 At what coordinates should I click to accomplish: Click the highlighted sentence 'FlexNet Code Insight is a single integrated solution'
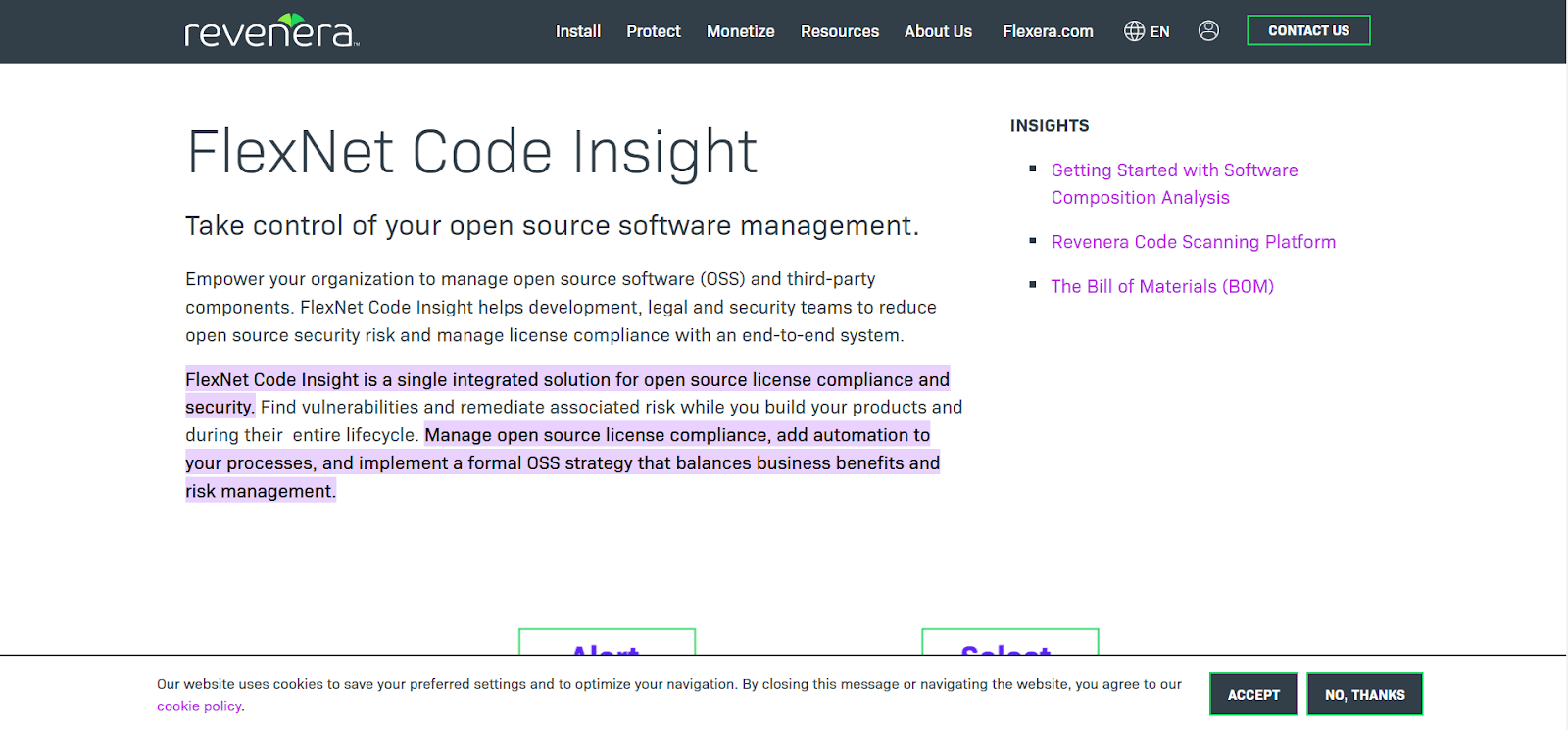point(567,393)
